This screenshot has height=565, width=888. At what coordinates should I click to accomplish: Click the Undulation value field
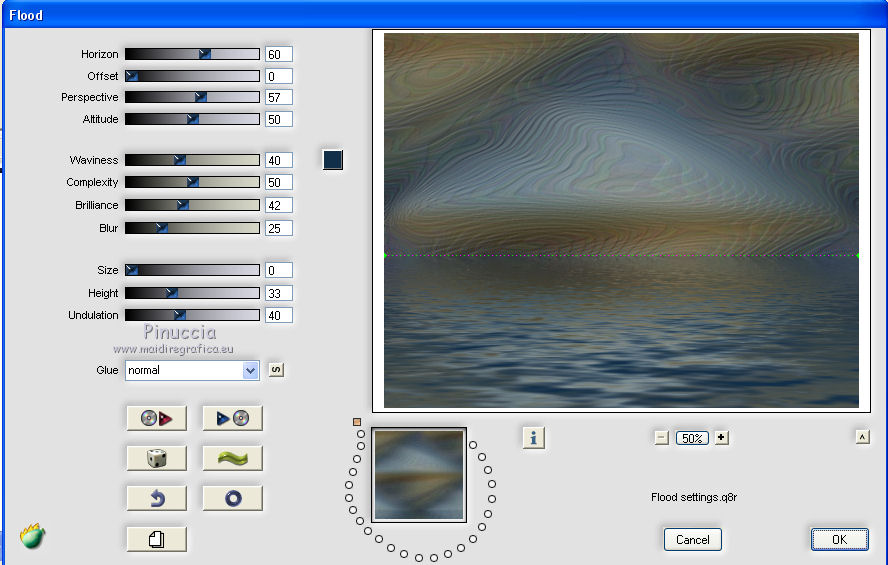pos(279,315)
